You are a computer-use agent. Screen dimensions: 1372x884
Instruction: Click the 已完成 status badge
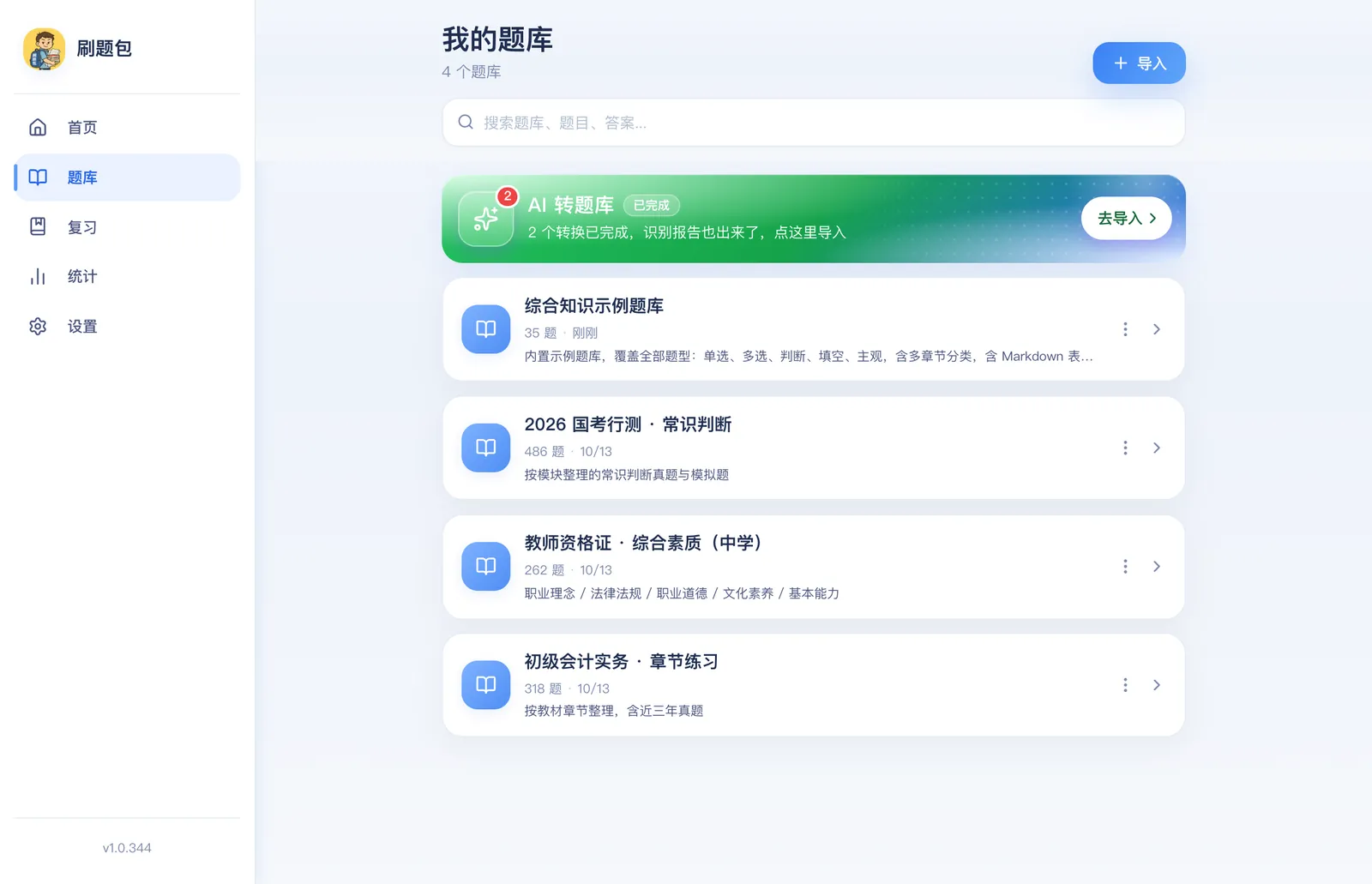click(651, 206)
